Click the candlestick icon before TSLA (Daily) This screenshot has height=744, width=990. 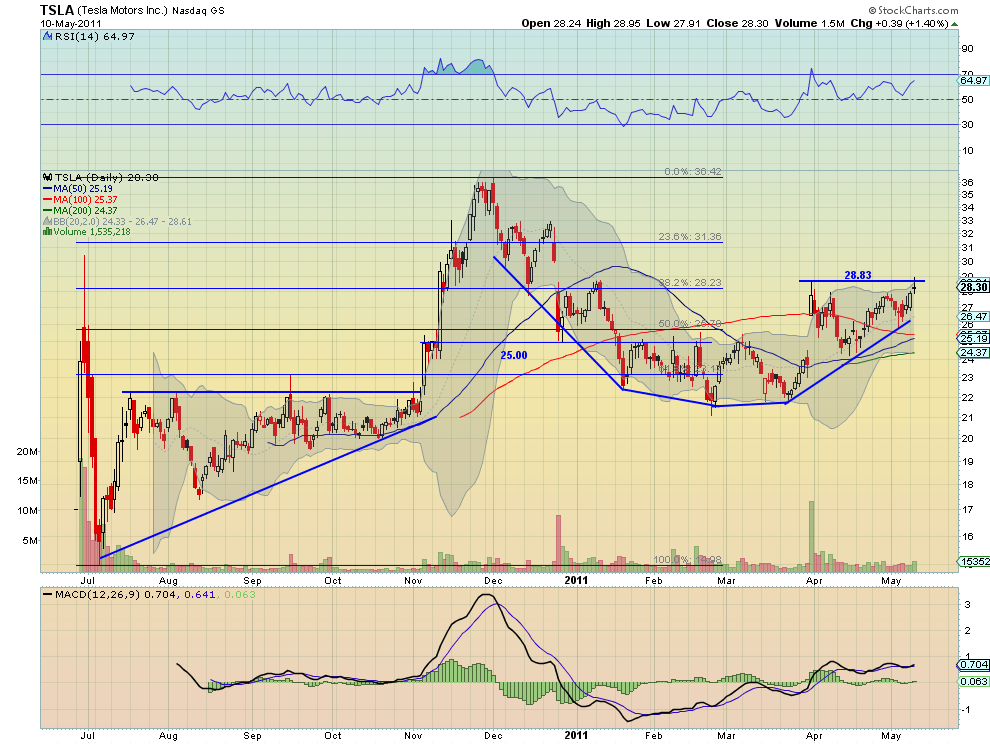(47, 177)
